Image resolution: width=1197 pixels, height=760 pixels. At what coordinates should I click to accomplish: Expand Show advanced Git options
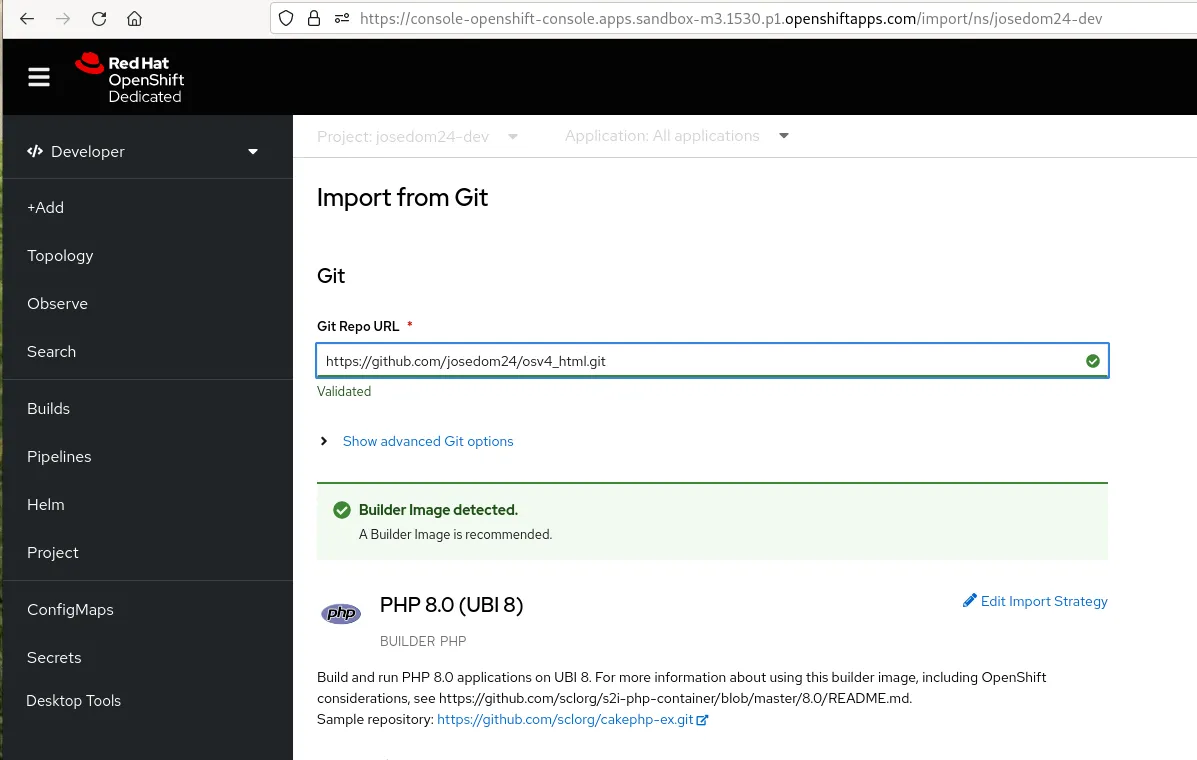[x=427, y=441]
